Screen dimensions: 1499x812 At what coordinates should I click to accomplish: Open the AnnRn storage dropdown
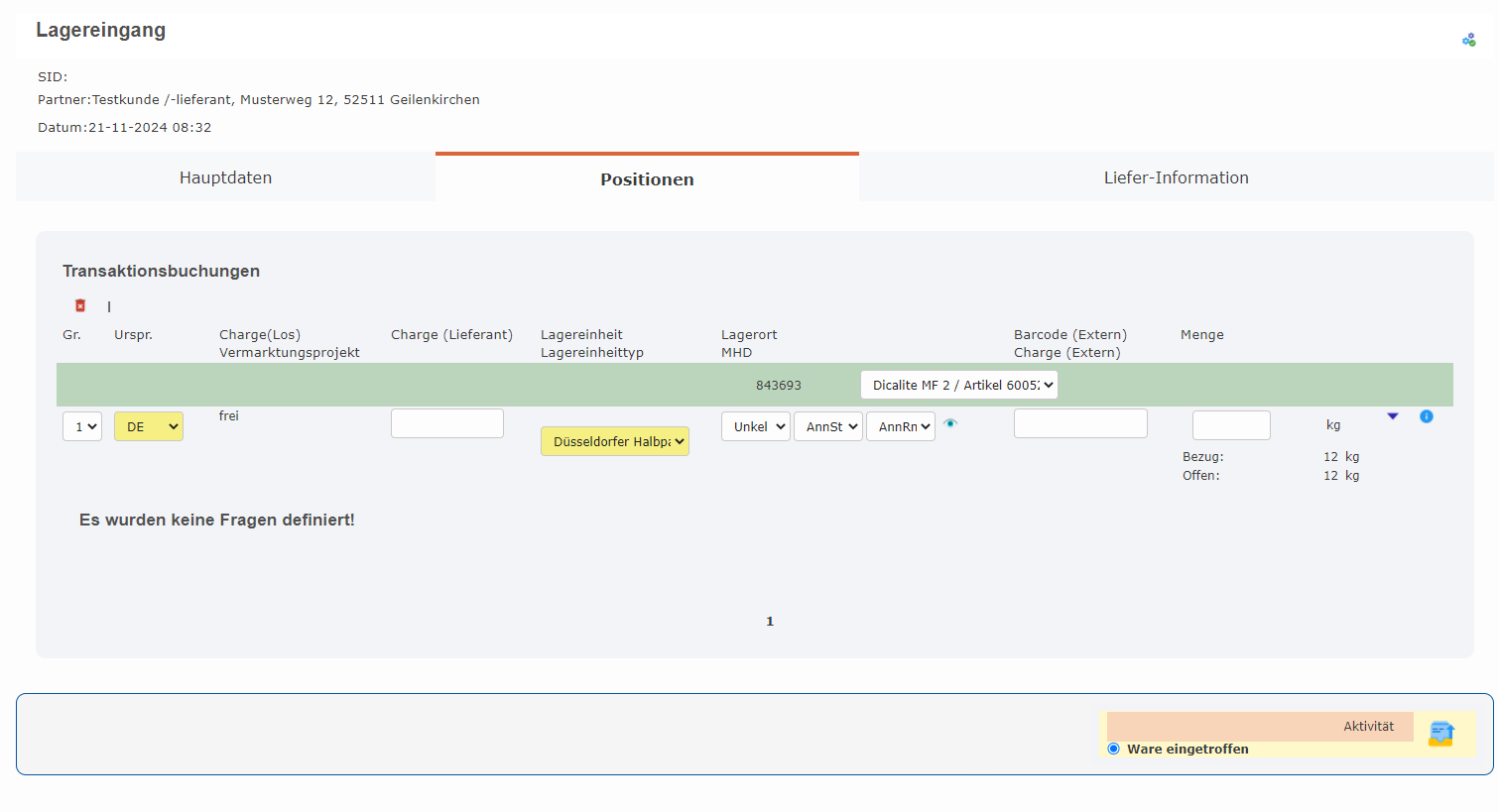[x=901, y=426]
